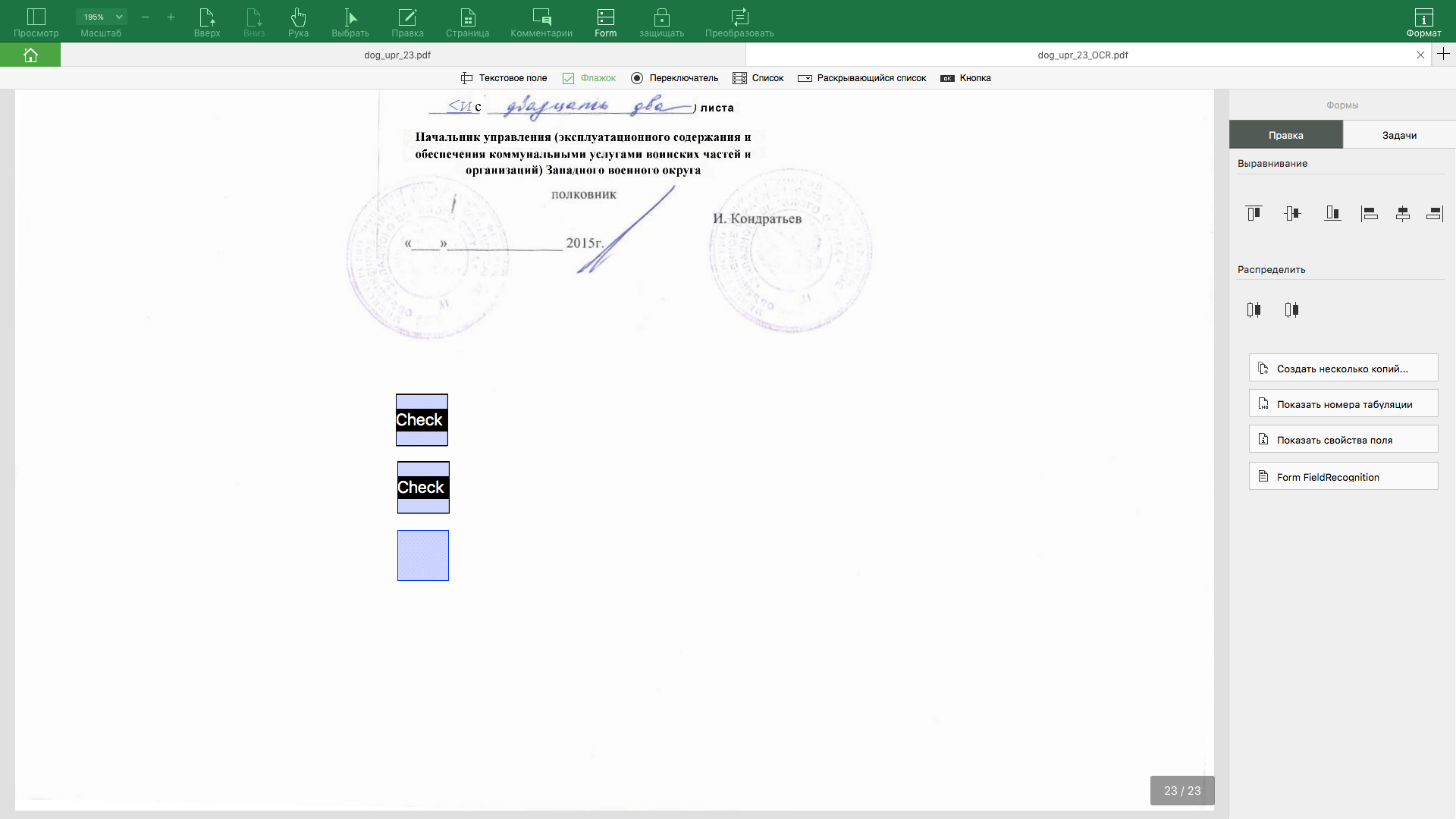Zoom out with the minus button
This screenshot has height=819, width=1456.
point(145,17)
